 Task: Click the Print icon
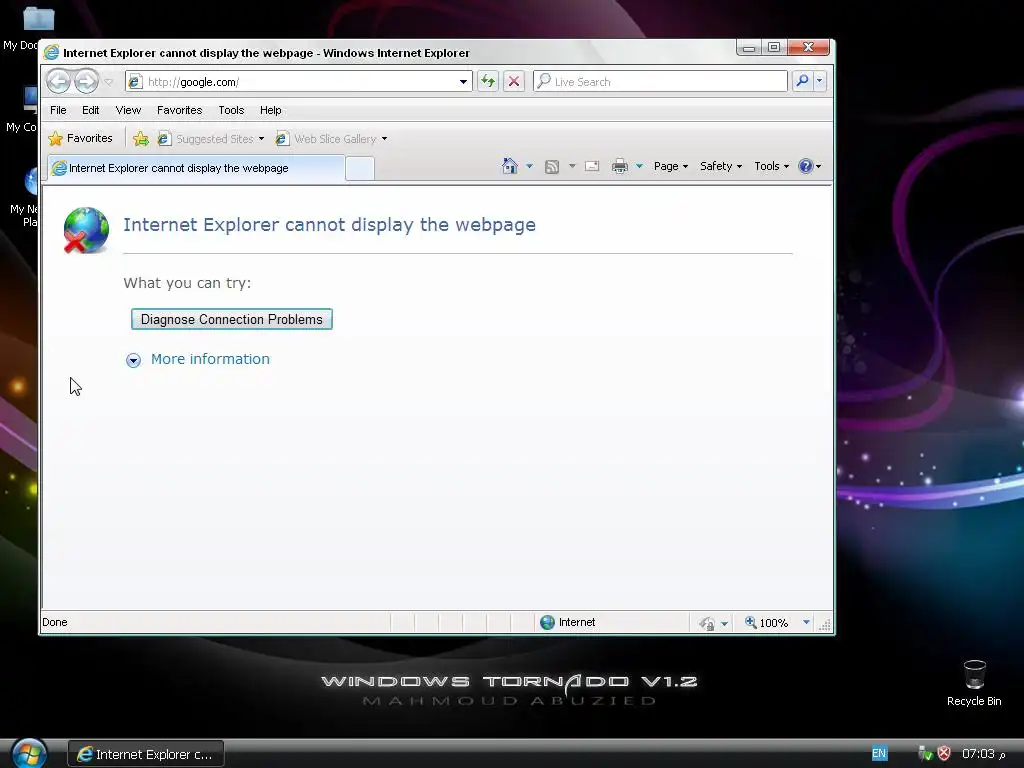620,167
